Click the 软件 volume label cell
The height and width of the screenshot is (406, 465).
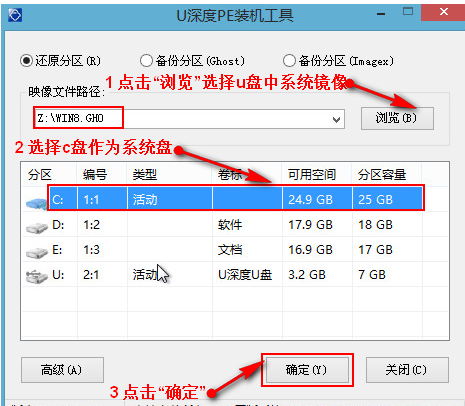230,225
